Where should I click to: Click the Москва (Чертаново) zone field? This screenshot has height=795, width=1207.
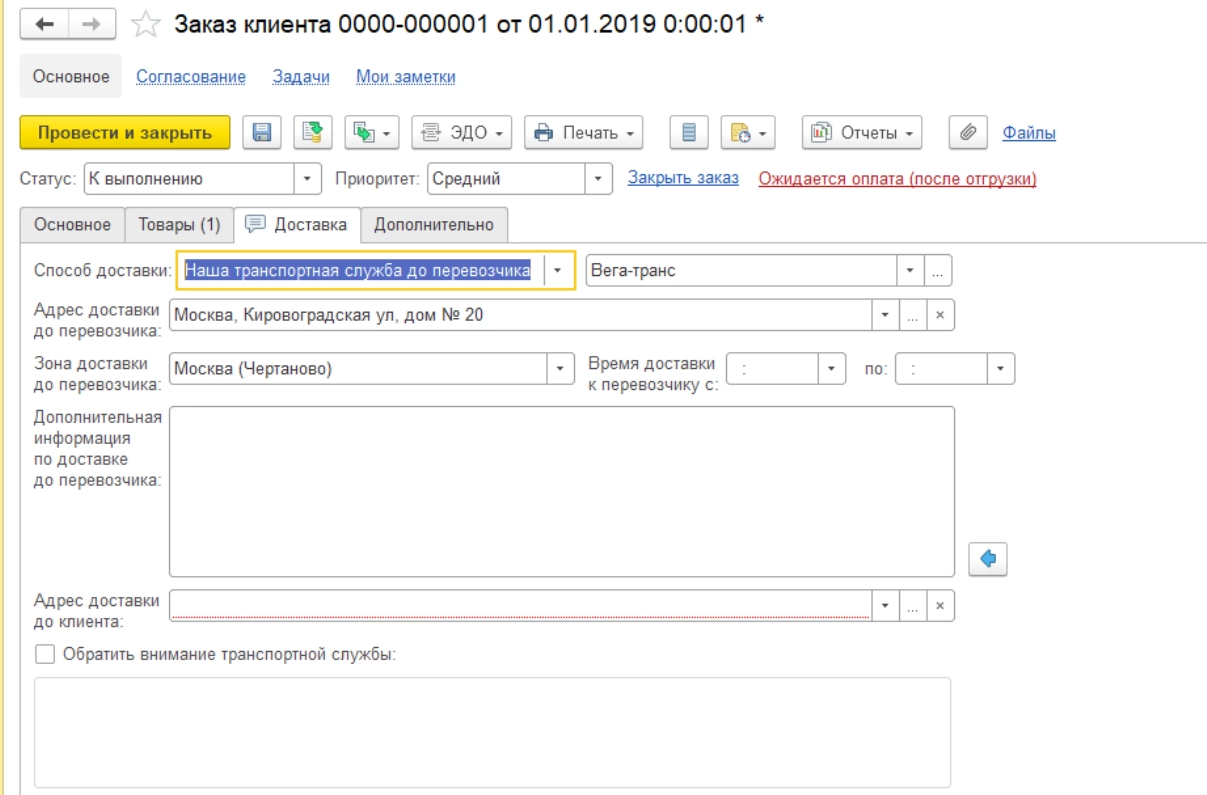tap(358, 369)
